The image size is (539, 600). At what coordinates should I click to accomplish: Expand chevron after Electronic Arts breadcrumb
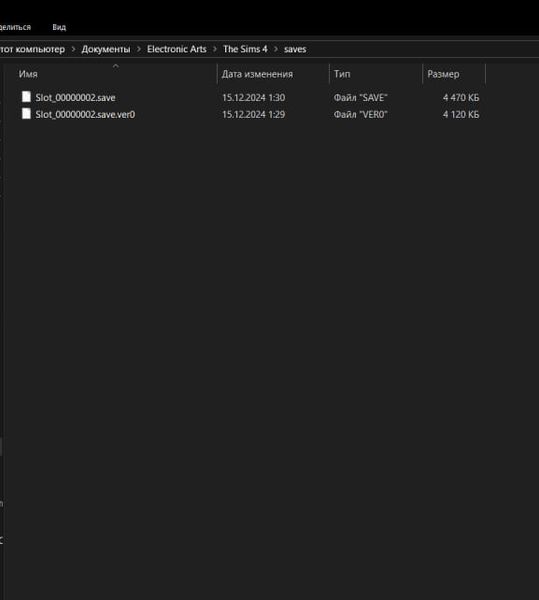[x=215, y=49]
